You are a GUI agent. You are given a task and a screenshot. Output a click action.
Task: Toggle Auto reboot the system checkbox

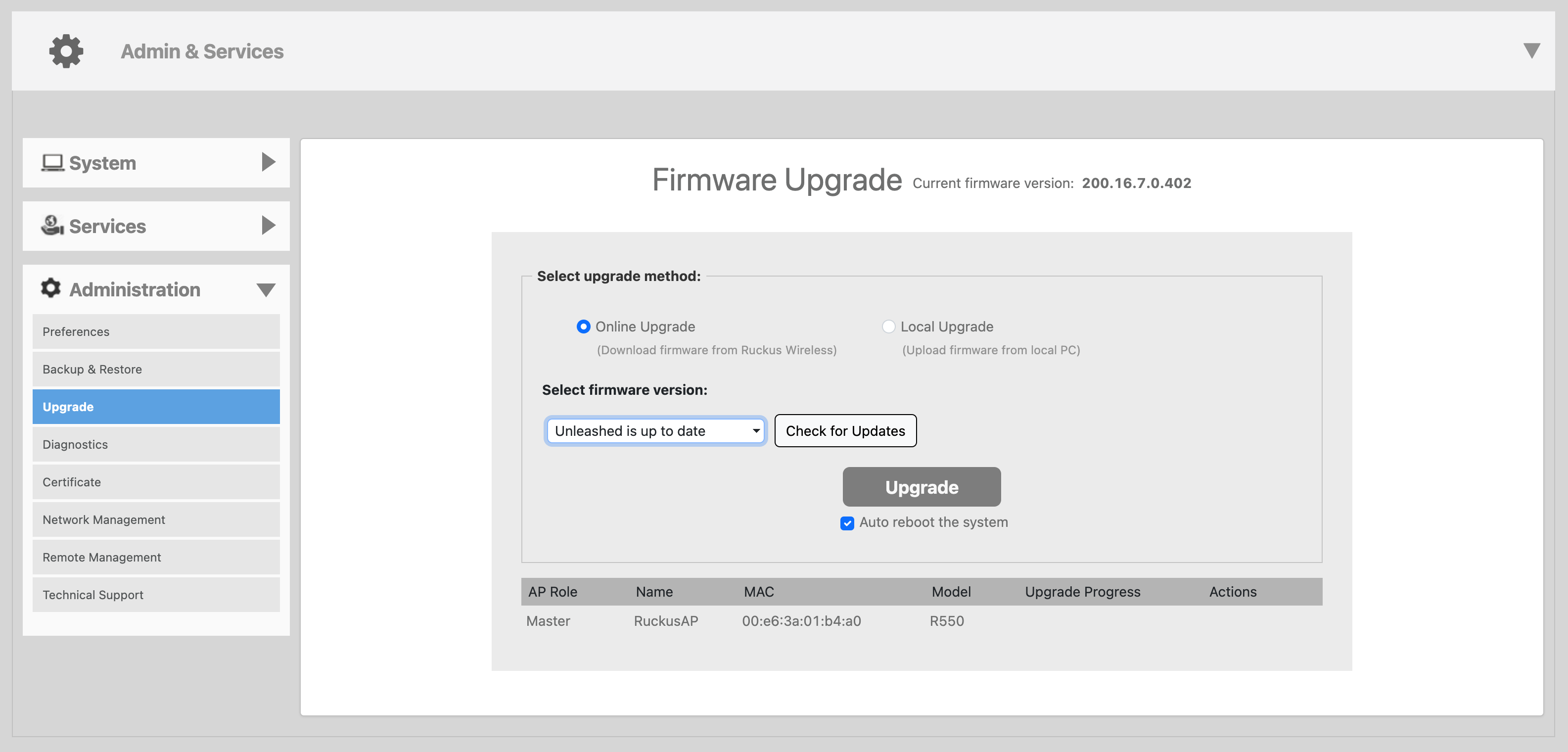coord(848,522)
